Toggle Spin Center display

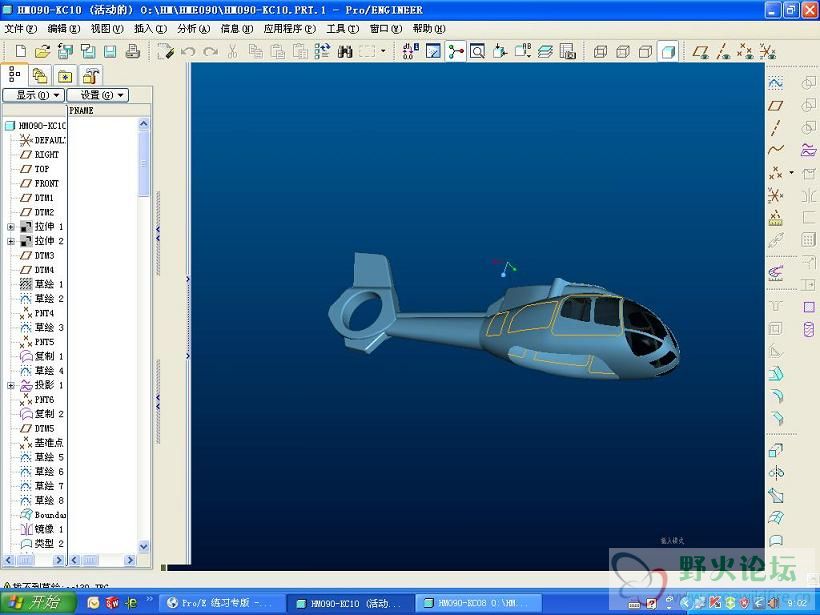[x=455, y=51]
